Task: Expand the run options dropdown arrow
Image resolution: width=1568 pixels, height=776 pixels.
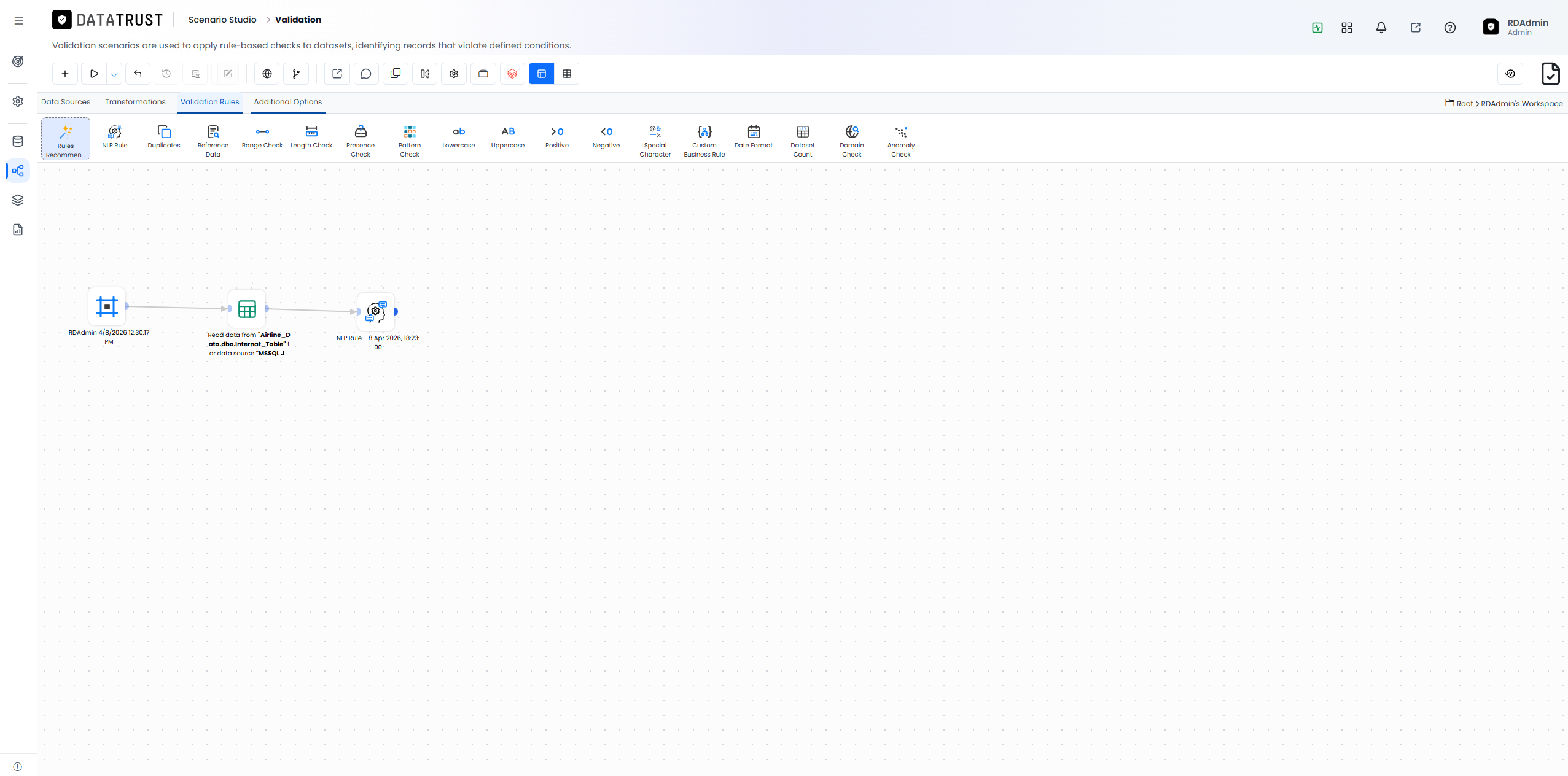Action: (114, 74)
